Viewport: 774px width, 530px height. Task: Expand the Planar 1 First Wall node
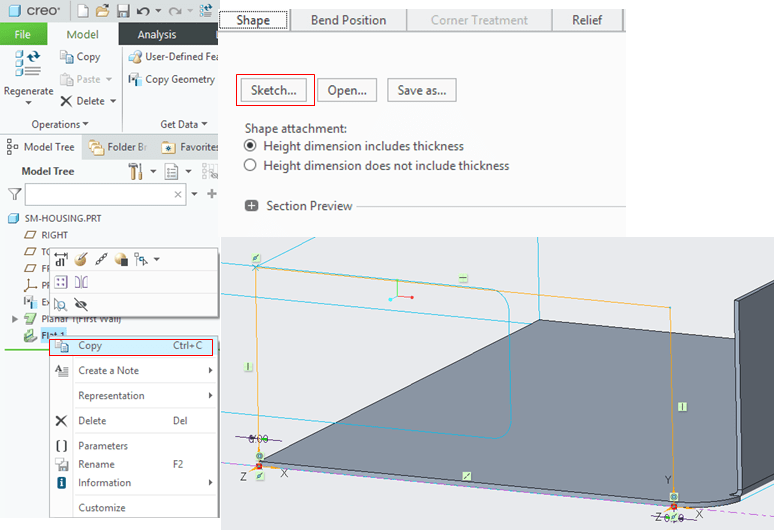point(14,319)
